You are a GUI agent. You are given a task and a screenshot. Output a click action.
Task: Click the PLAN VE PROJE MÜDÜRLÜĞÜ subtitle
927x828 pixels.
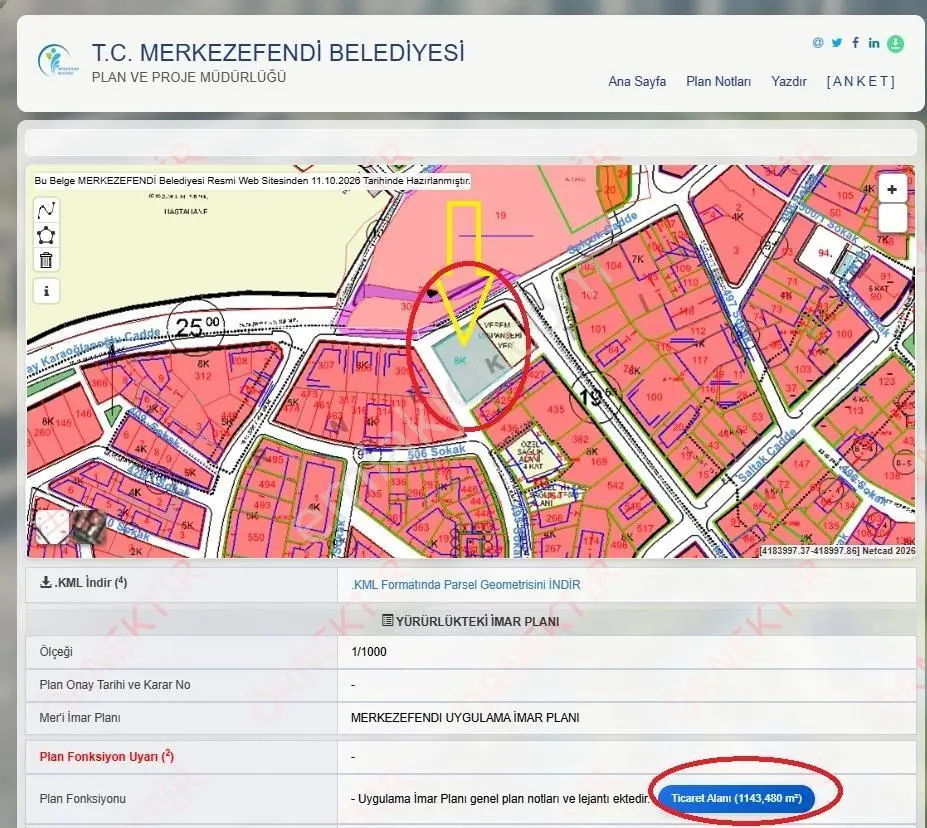tap(189, 77)
